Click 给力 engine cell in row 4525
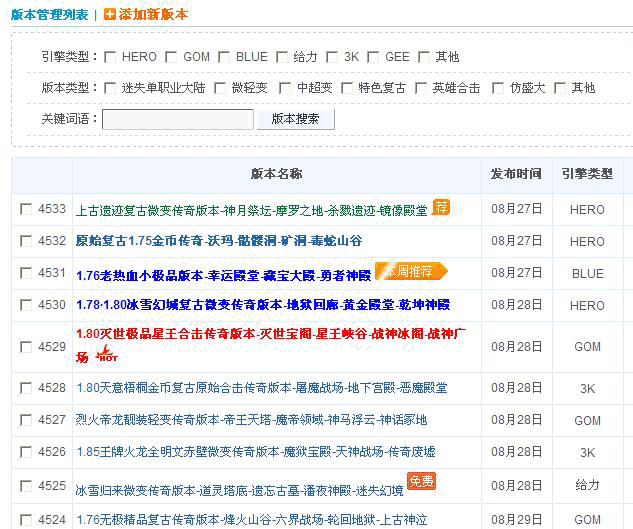This screenshot has height=529, width=633. point(587,485)
